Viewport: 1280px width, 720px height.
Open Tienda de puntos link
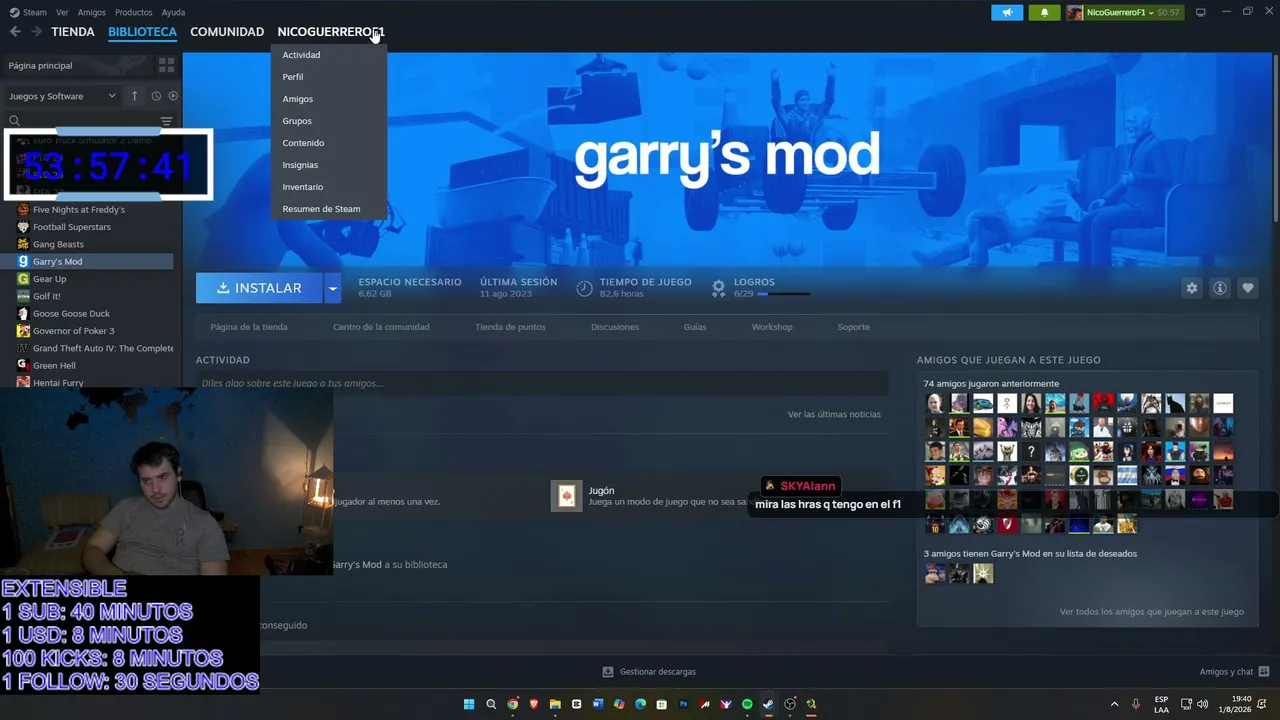(510, 327)
